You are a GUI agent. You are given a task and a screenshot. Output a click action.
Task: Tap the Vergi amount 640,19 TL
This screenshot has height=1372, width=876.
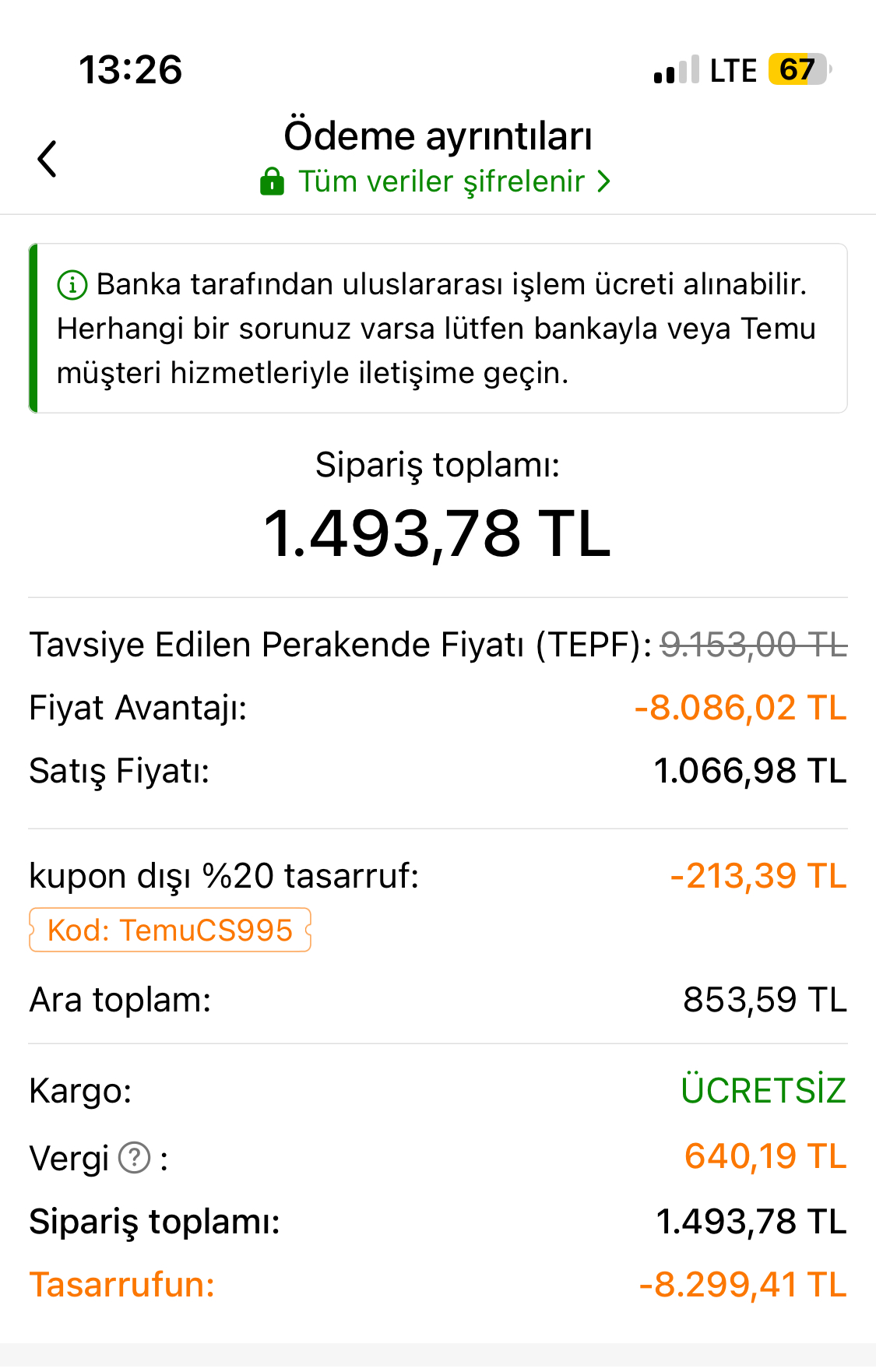click(765, 1156)
